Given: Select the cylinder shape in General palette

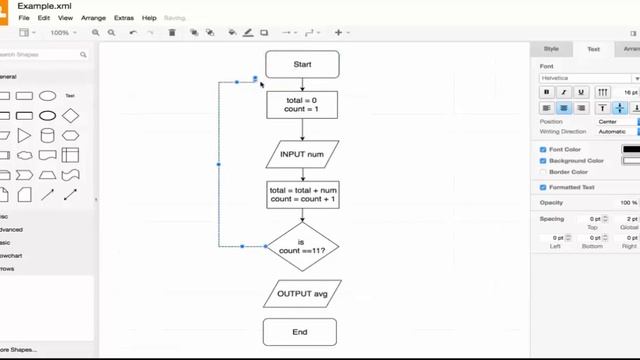Looking at the screenshot, I should [47, 136].
